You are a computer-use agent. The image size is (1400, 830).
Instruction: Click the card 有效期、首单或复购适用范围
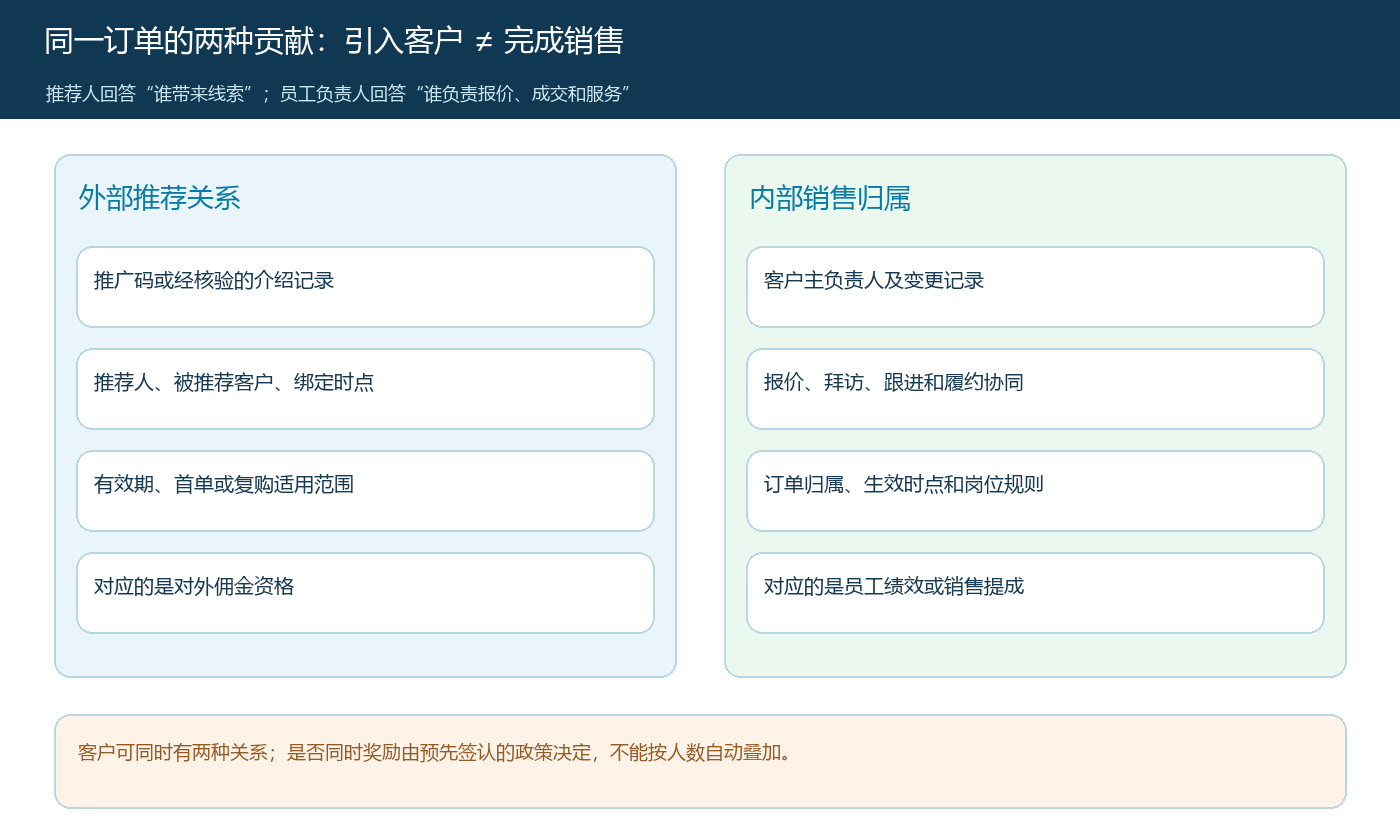pyautogui.click(x=365, y=491)
